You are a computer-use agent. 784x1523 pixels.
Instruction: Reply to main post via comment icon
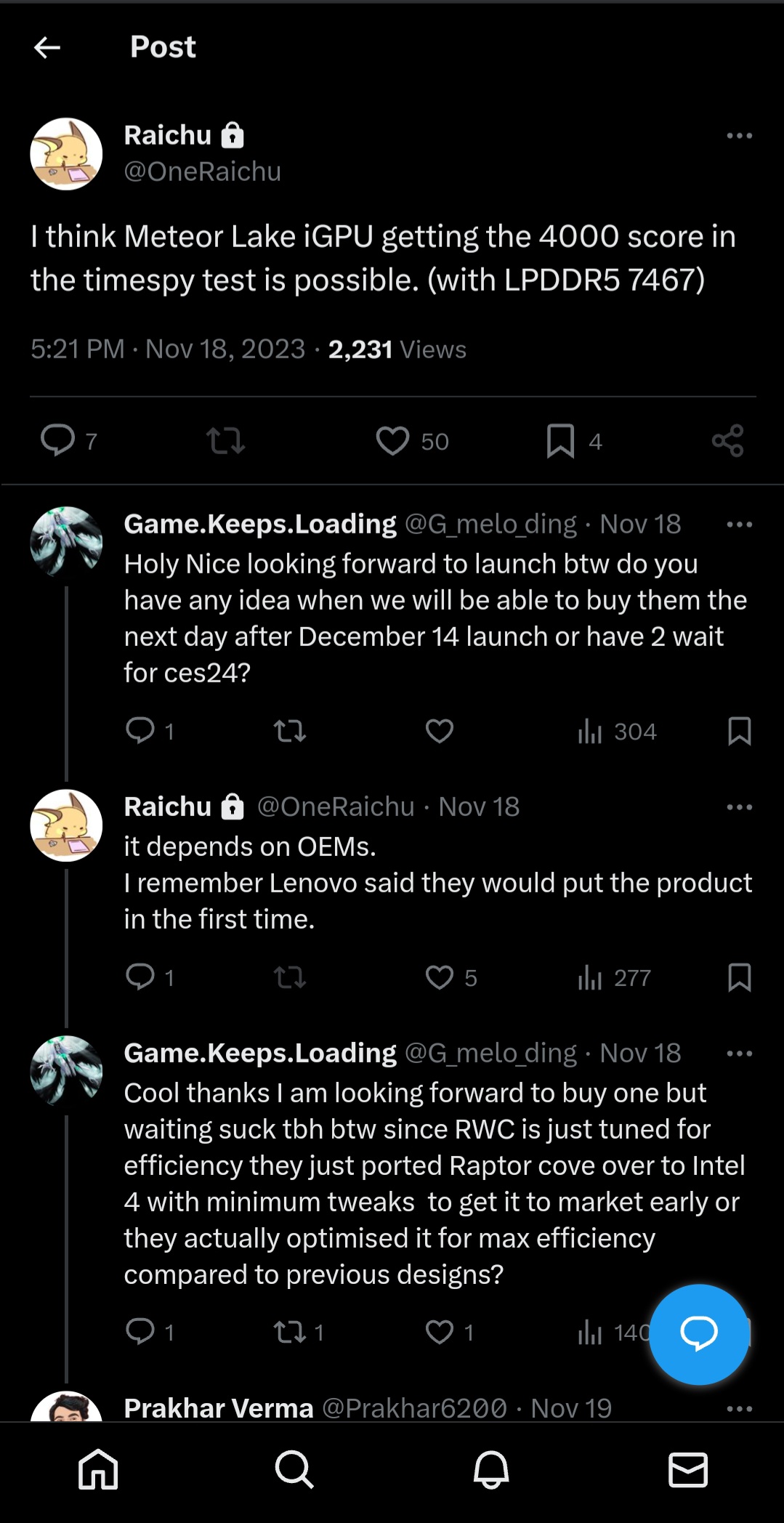[x=58, y=440]
